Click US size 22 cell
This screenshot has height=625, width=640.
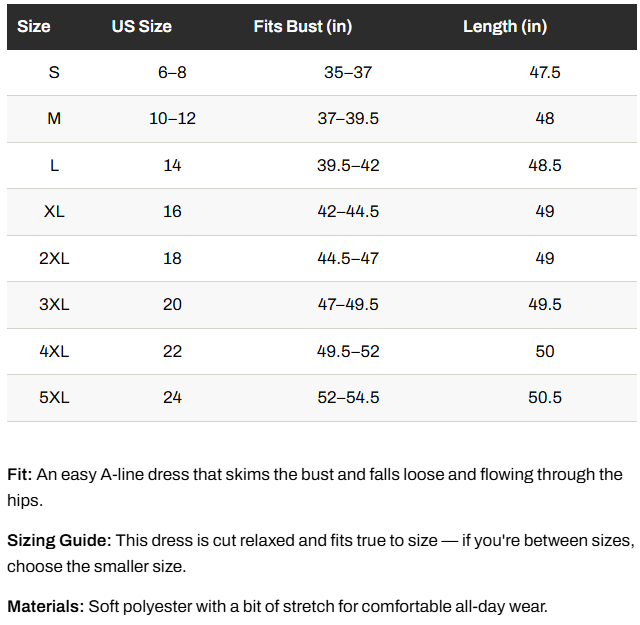click(x=172, y=351)
